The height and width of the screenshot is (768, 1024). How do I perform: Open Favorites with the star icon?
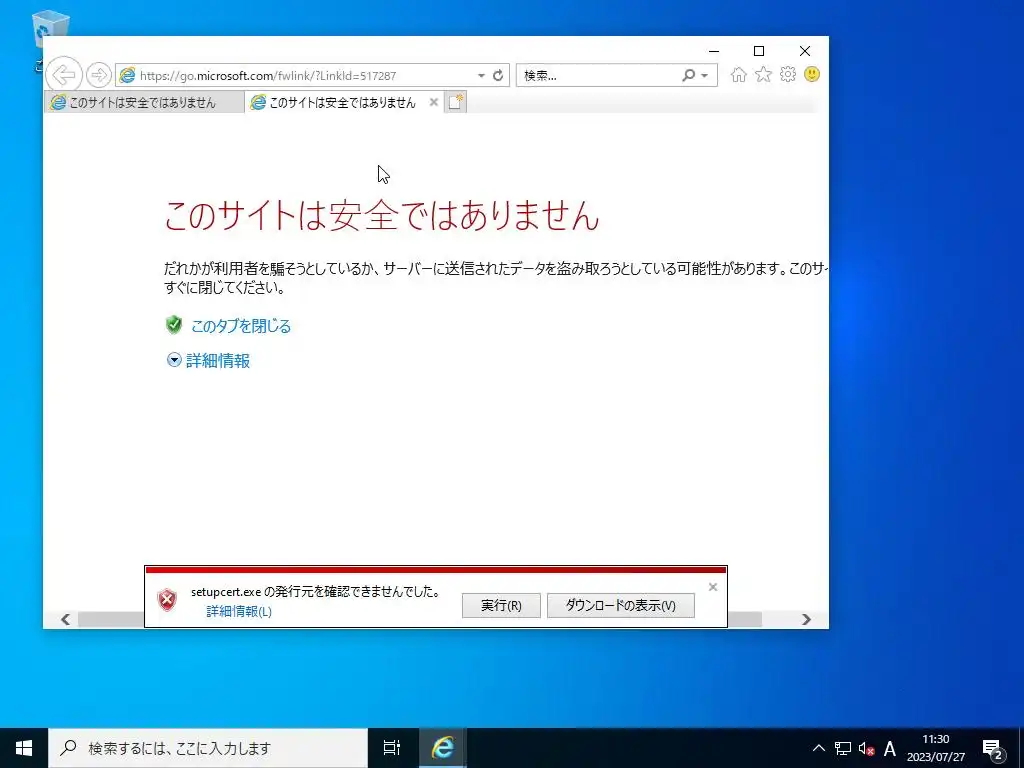[x=763, y=74]
